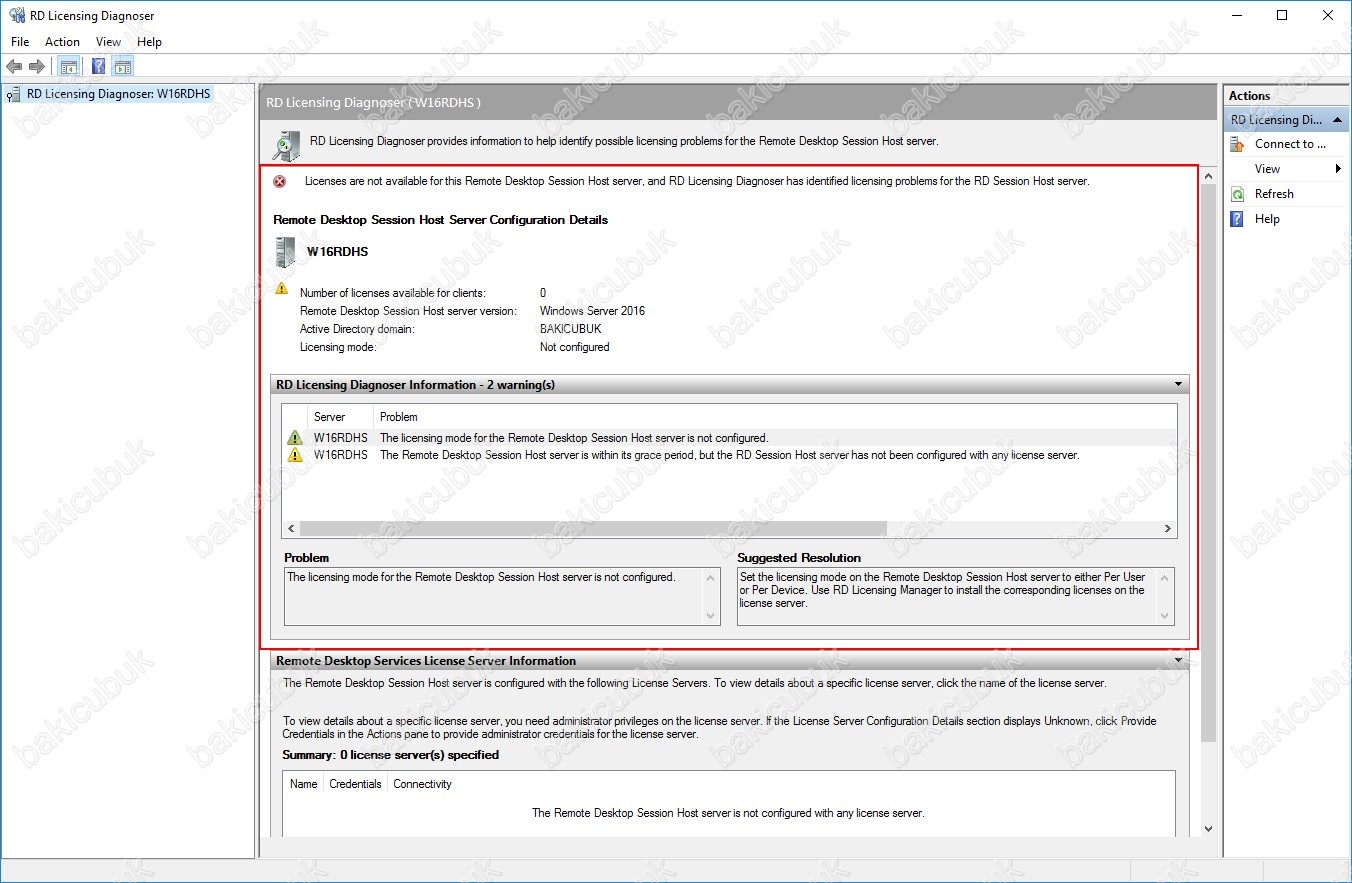Image resolution: width=1352 pixels, height=883 pixels.
Task: Select the server icon in the console tree
Action: (x=14, y=94)
